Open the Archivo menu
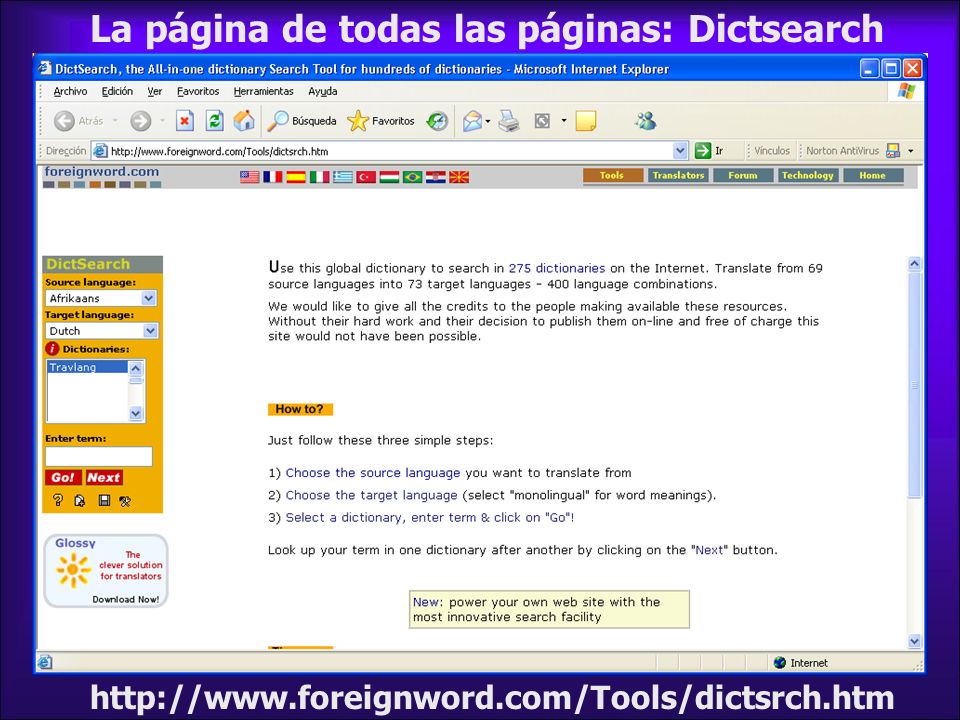The height and width of the screenshot is (720, 960). tap(70, 91)
